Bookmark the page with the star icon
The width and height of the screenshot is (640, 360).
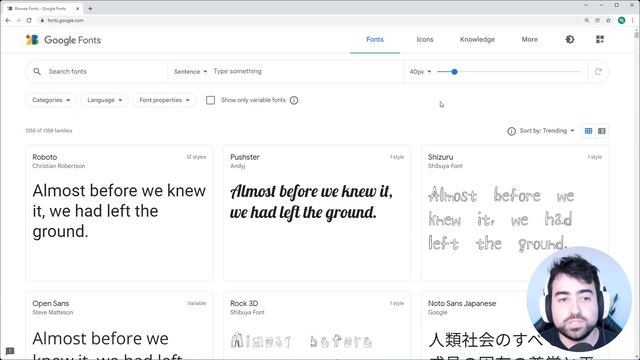[609, 20]
